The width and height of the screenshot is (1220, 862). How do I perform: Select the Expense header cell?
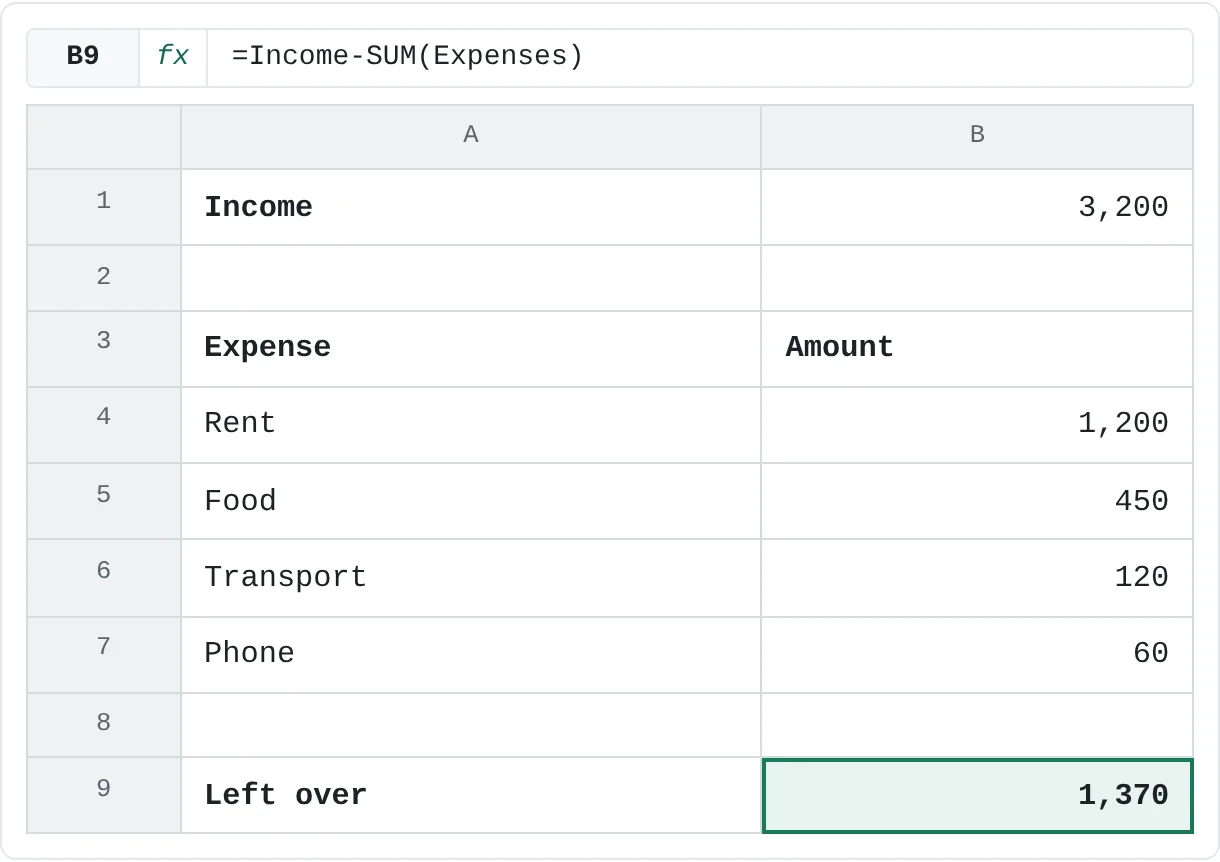coord(471,349)
